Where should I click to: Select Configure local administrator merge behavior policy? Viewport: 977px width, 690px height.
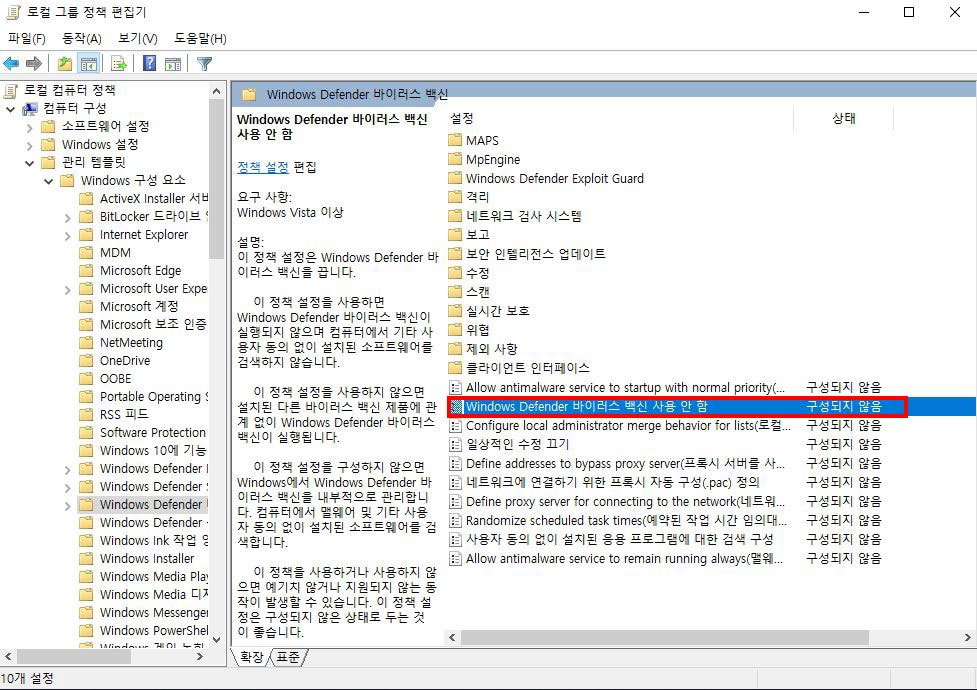click(x=664, y=425)
